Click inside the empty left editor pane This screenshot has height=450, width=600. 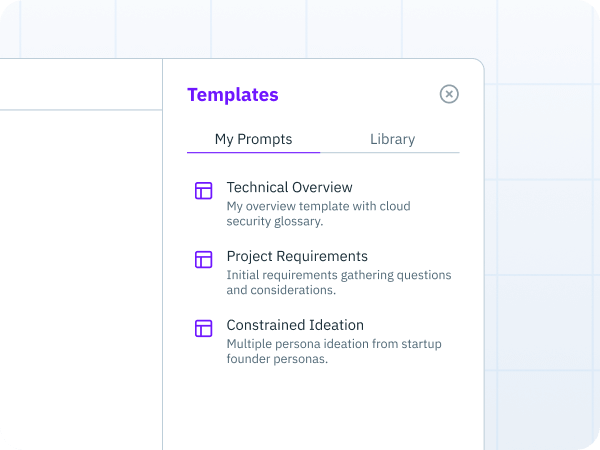[81, 279]
